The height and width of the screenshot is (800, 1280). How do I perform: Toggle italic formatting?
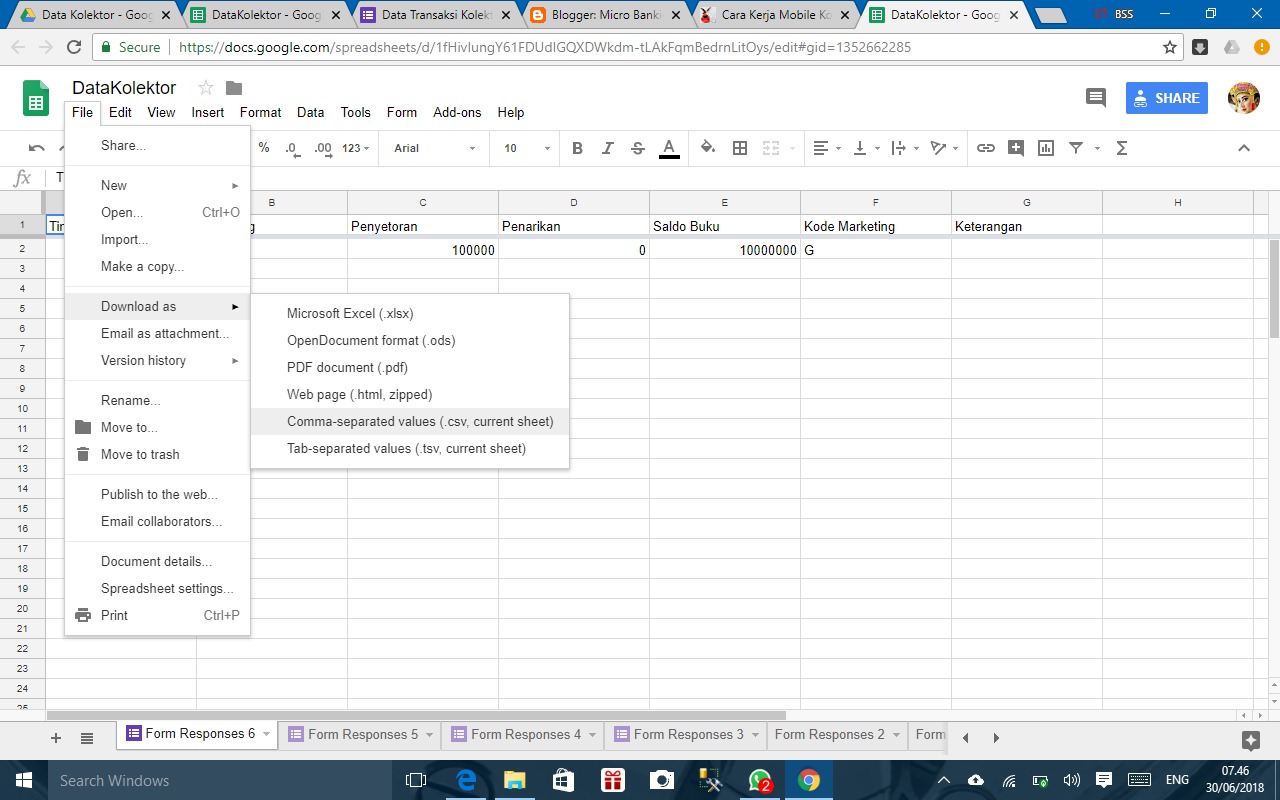(x=607, y=147)
